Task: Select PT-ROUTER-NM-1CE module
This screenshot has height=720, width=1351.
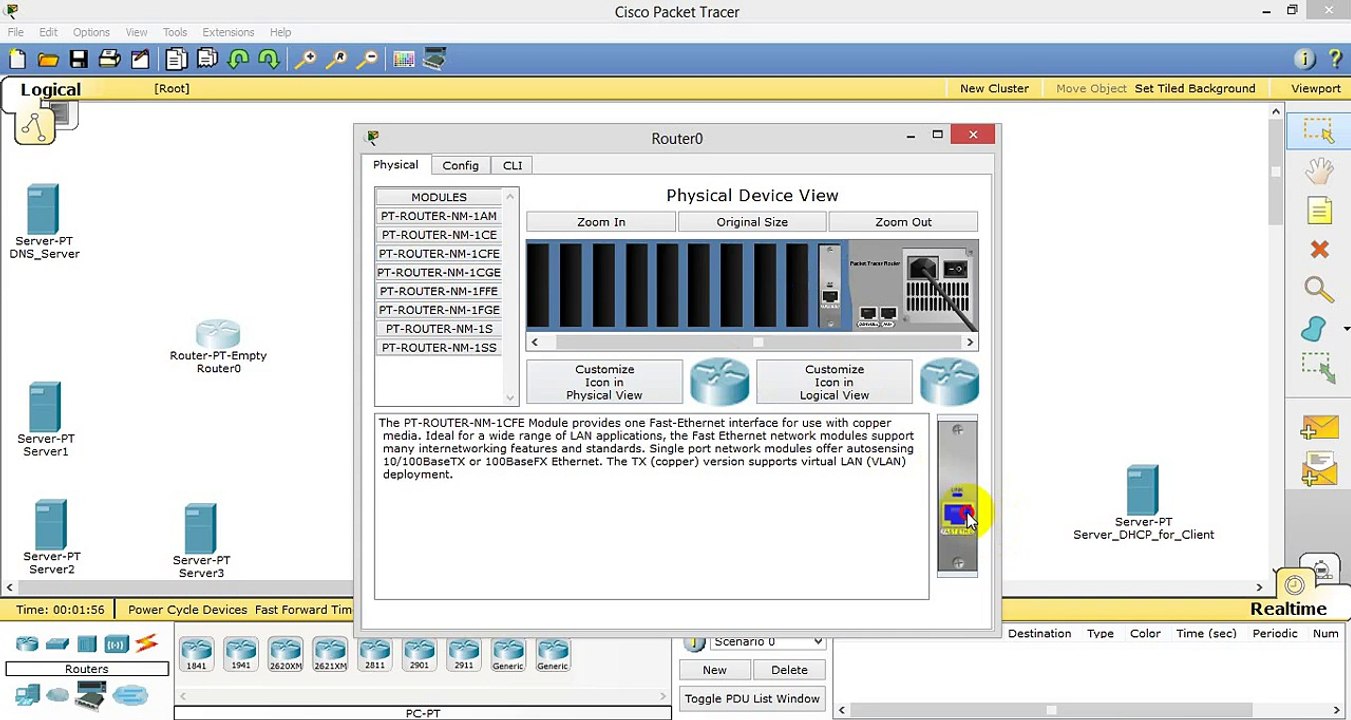Action: [x=439, y=235]
